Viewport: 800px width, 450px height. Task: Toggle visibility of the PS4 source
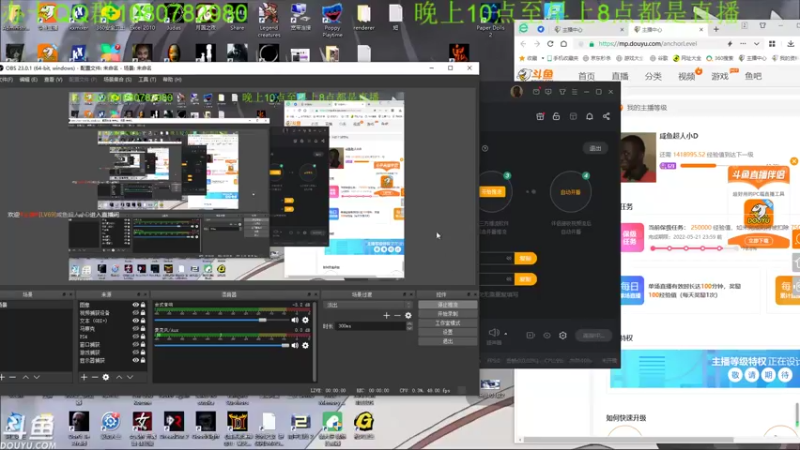point(135,336)
